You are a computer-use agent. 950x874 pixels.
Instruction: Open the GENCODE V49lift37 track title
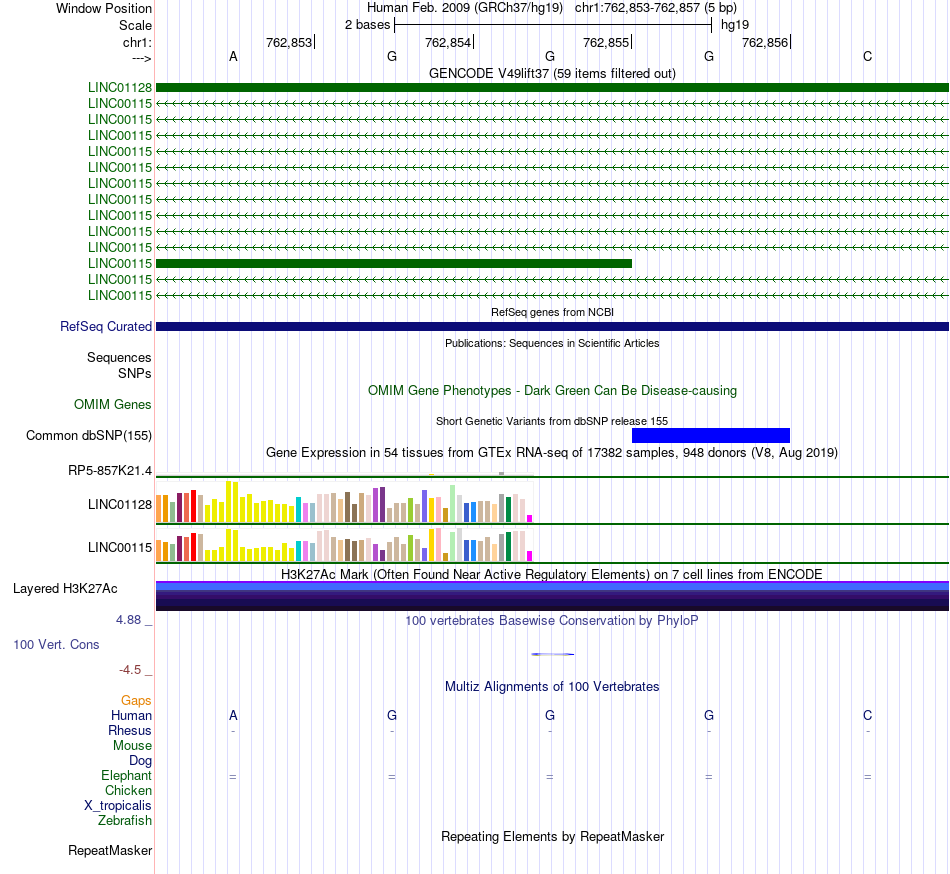click(552, 73)
